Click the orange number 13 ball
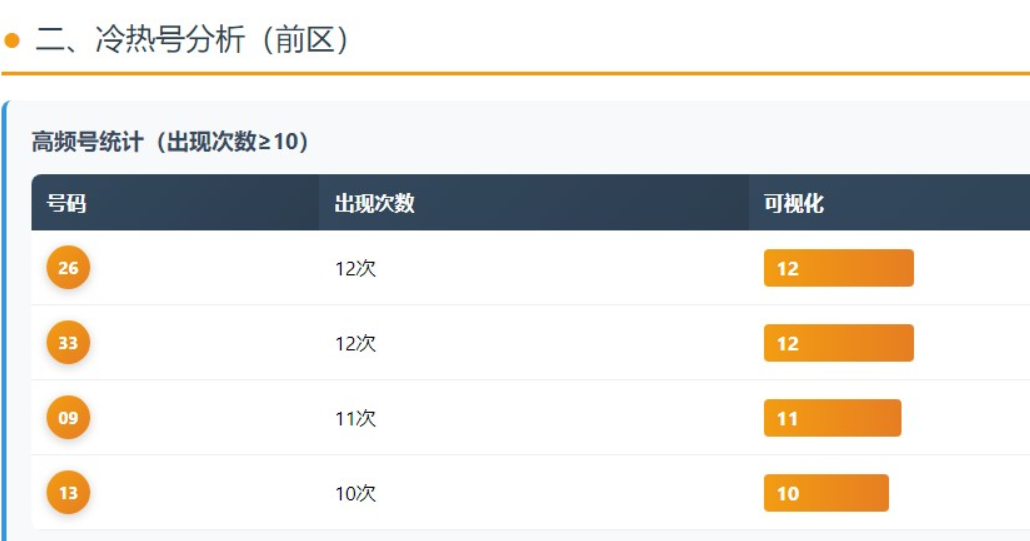Screen dimensions: 1030x541 tap(68, 492)
